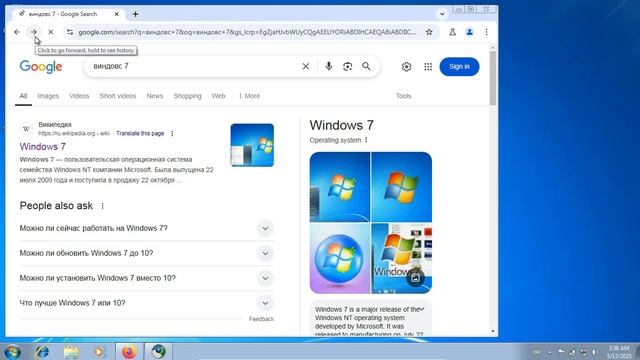Start voice search with microphone
640x360 pixels.
pyautogui.click(x=329, y=66)
